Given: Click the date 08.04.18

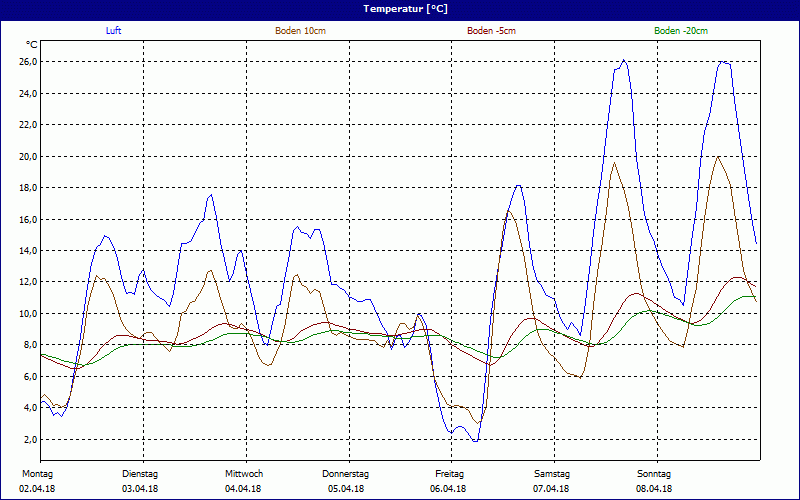Looking at the screenshot, I should point(654,489).
